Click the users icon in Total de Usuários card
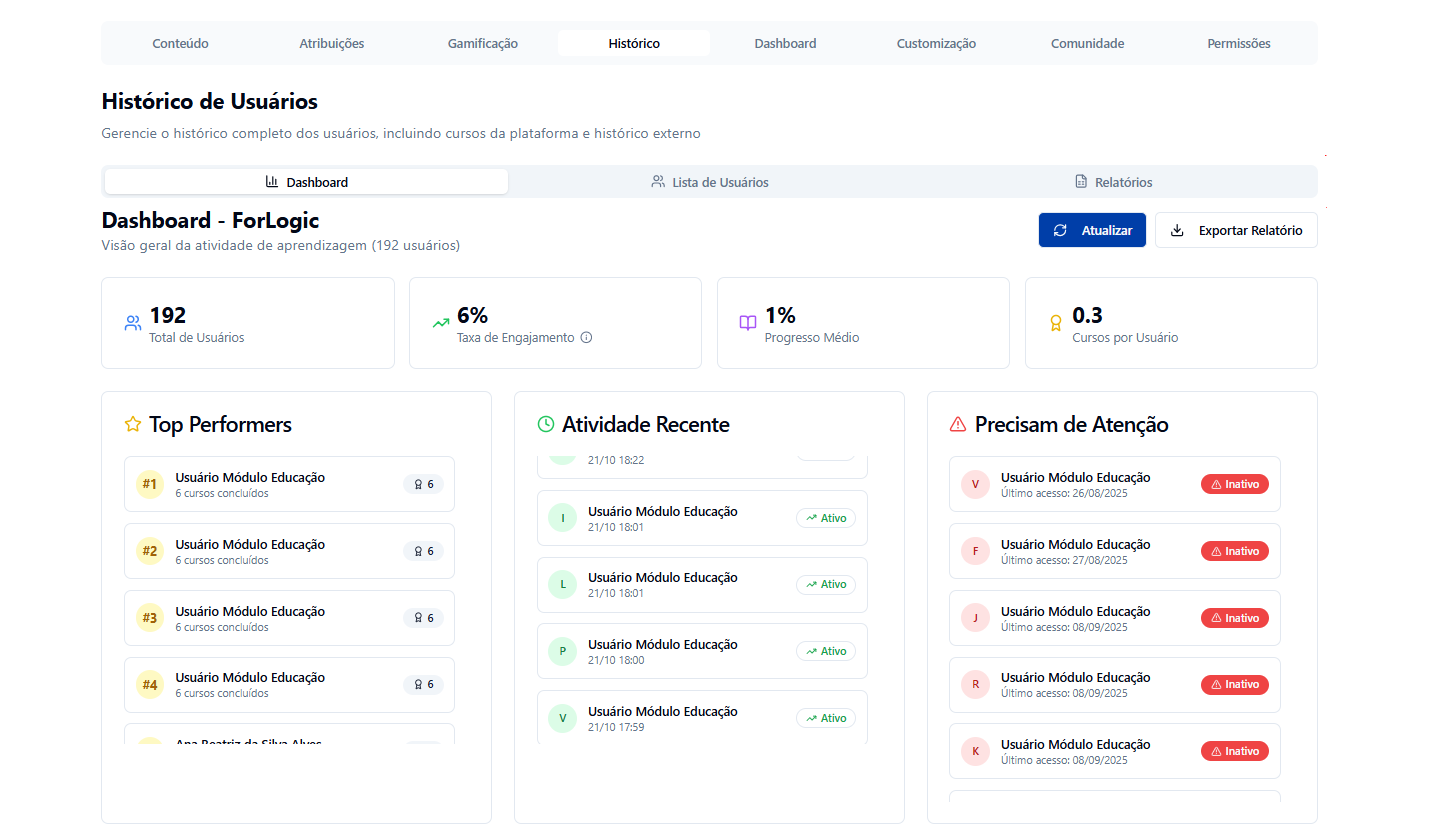Viewport: 1429px width, 836px height. pyautogui.click(x=133, y=323)
